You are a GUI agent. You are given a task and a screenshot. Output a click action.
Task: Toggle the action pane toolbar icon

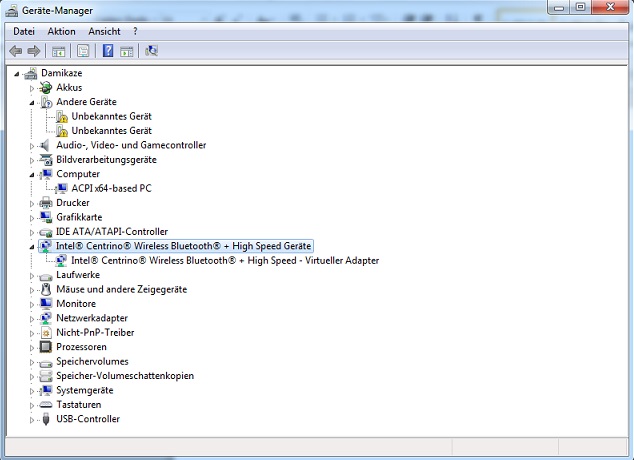click(x=127, y=51)
